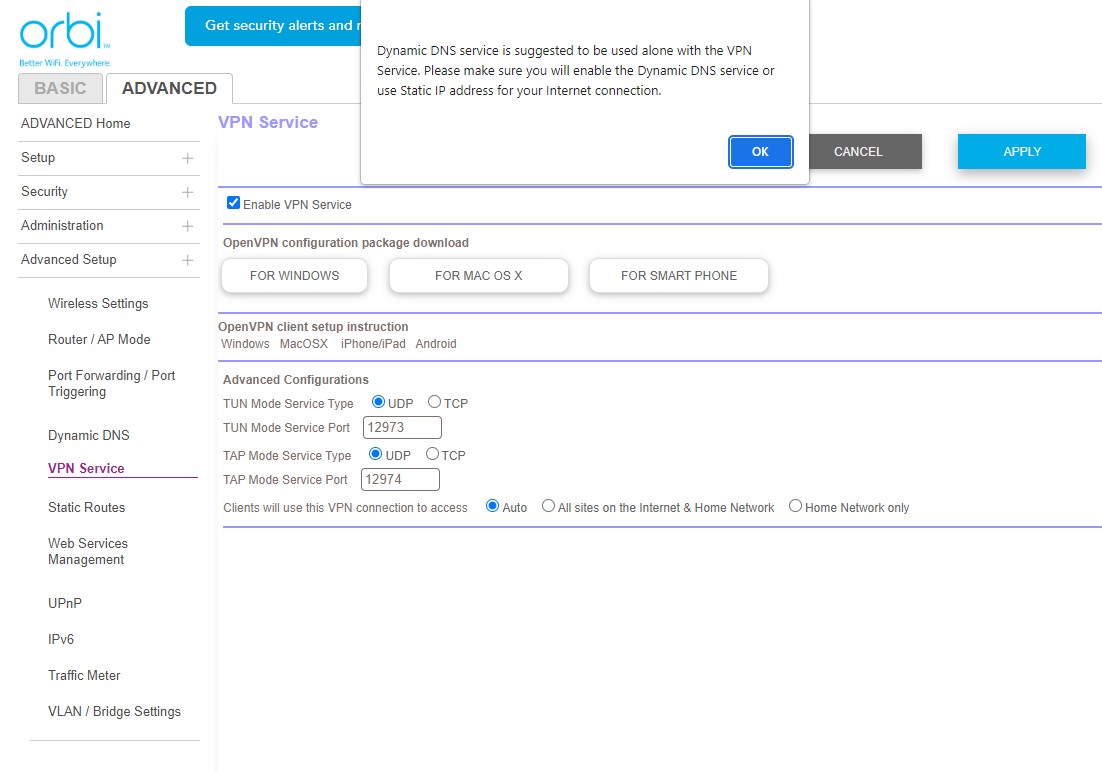Uncheck Enable VPN Service checkbox

234,203
